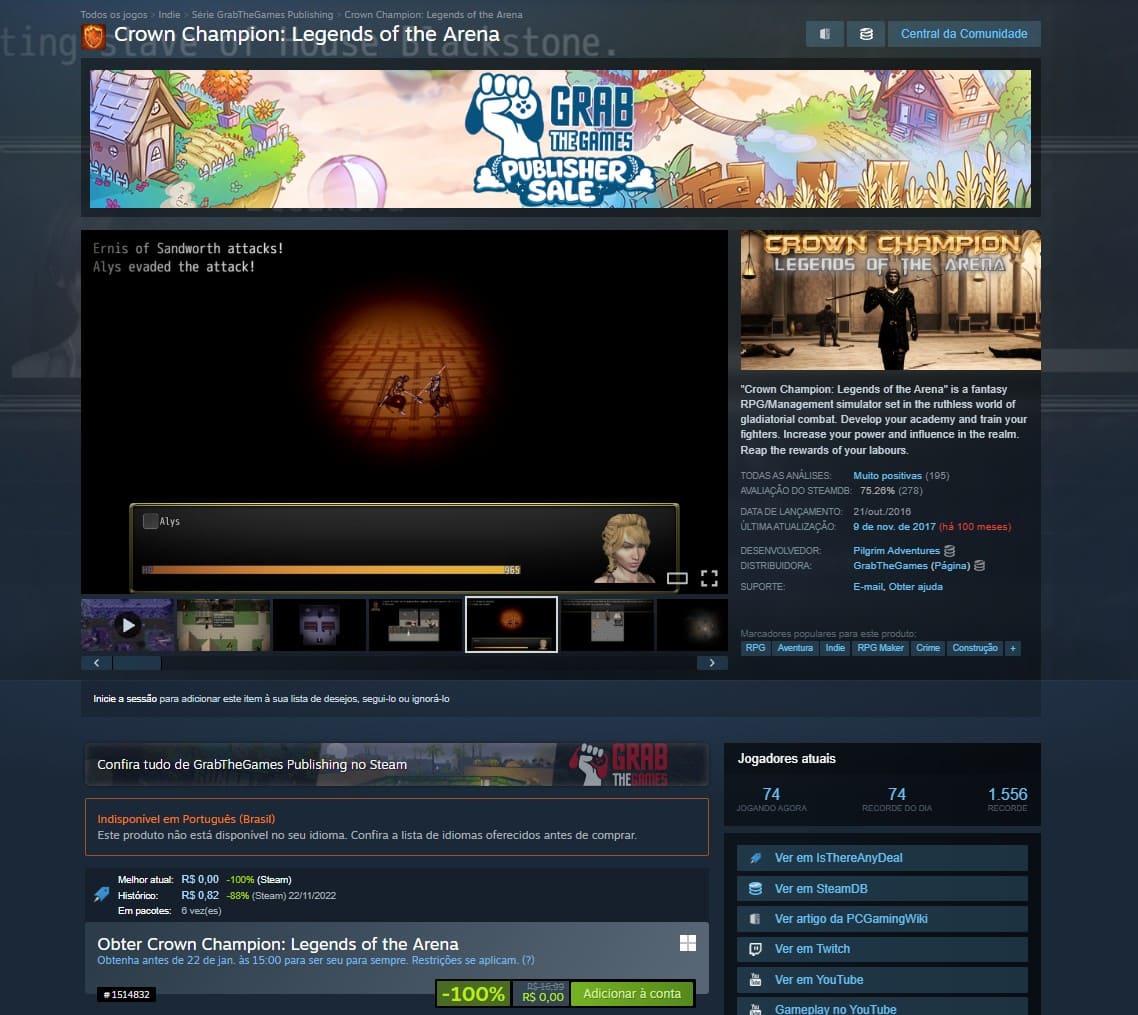This screenshot has height=1015, width=1138.
Task: Click the IsThereAnyDeal rocket icon near price history
Action: [x=102, y=894]
